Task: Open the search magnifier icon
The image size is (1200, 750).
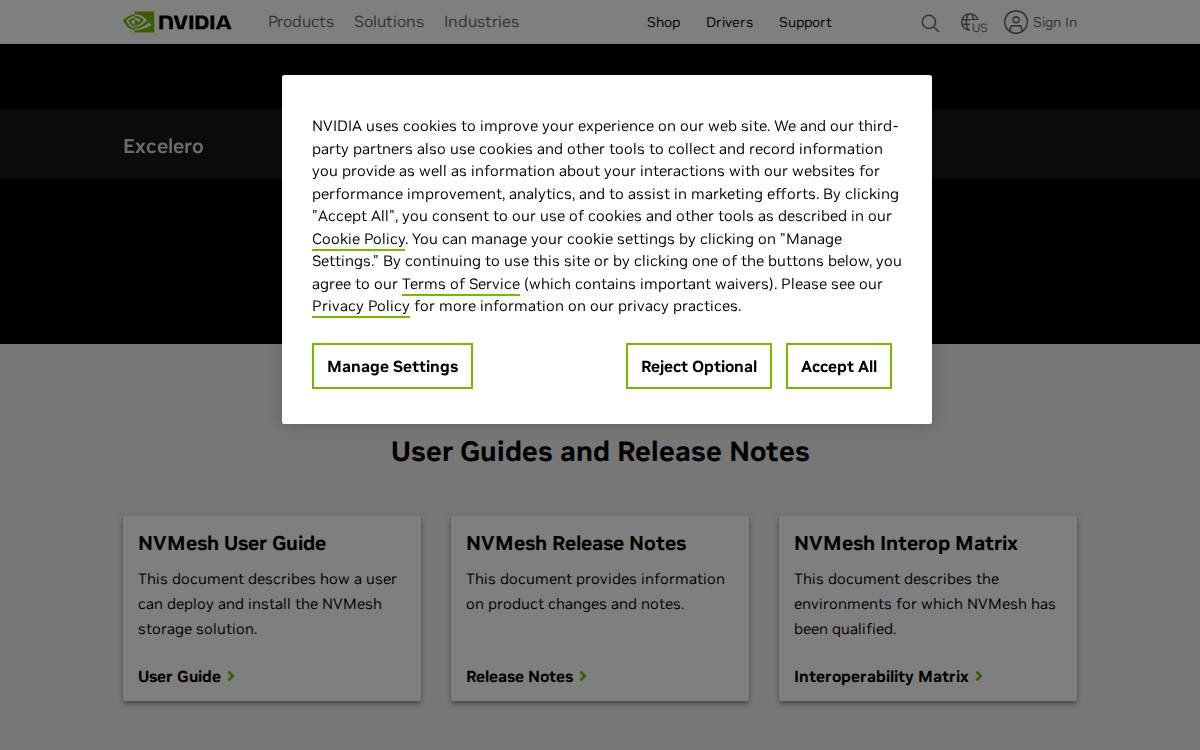Action: [x=930, y=23]
